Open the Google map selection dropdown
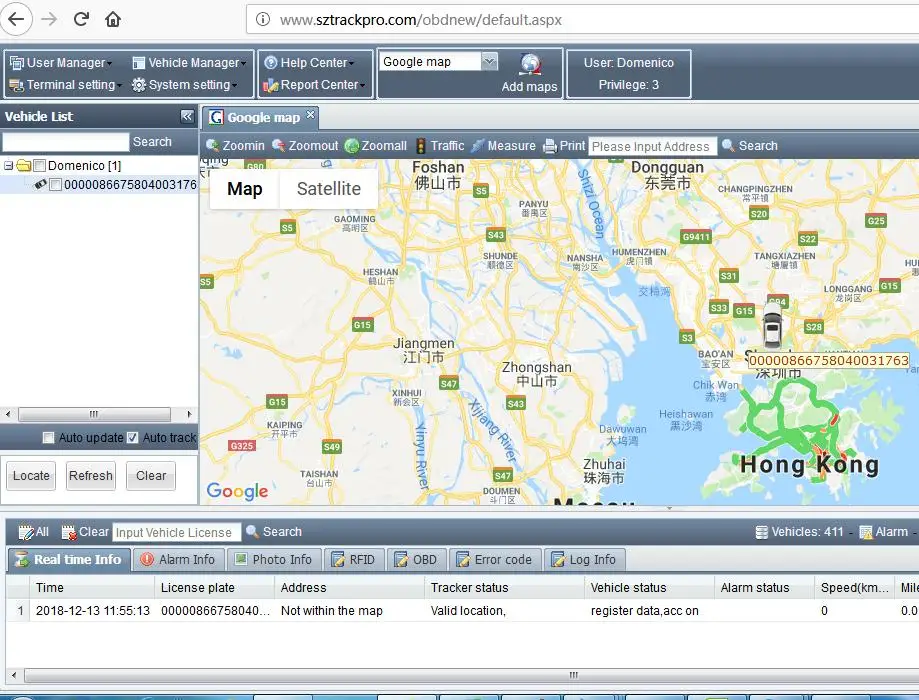Image resolution: width=919 pixels, height=700 pixels. click(489, 62)
